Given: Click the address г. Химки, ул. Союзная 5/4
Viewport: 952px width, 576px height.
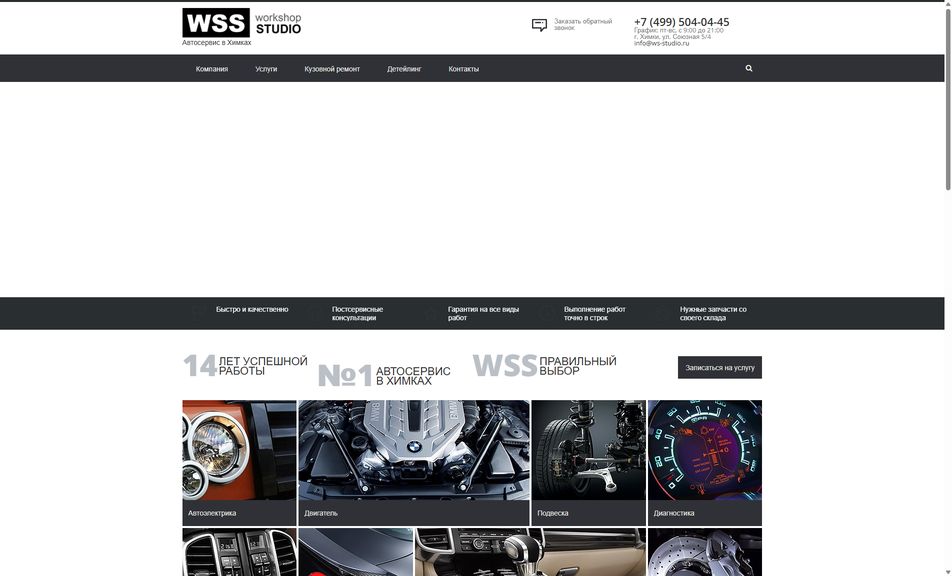Looking at the screenshot, I should 672,37.
